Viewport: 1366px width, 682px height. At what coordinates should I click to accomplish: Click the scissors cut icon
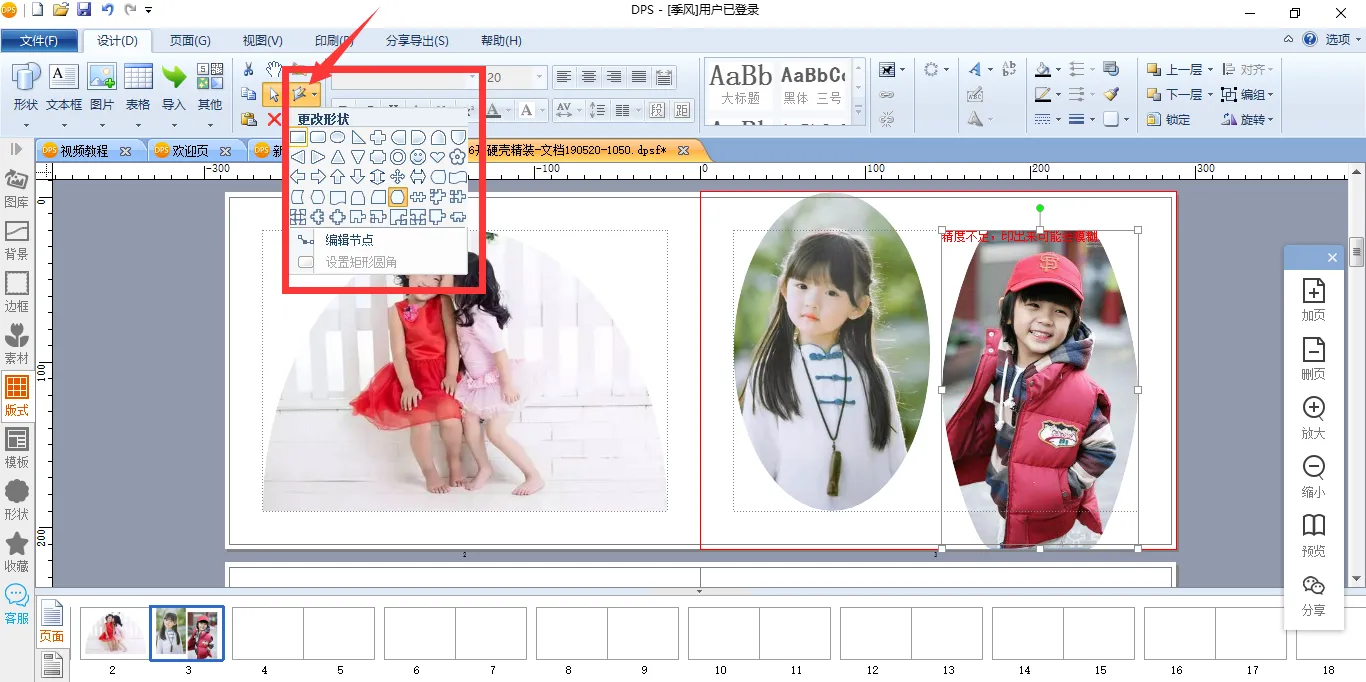click(x=249, y=69)
